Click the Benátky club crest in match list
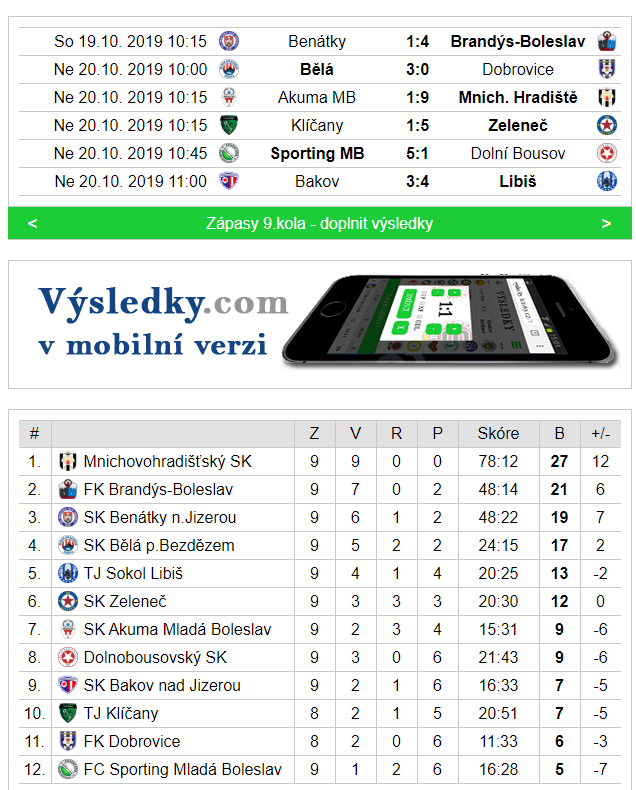Image resolution: width=636 pixels, height=790 pixels. point(229,41)
